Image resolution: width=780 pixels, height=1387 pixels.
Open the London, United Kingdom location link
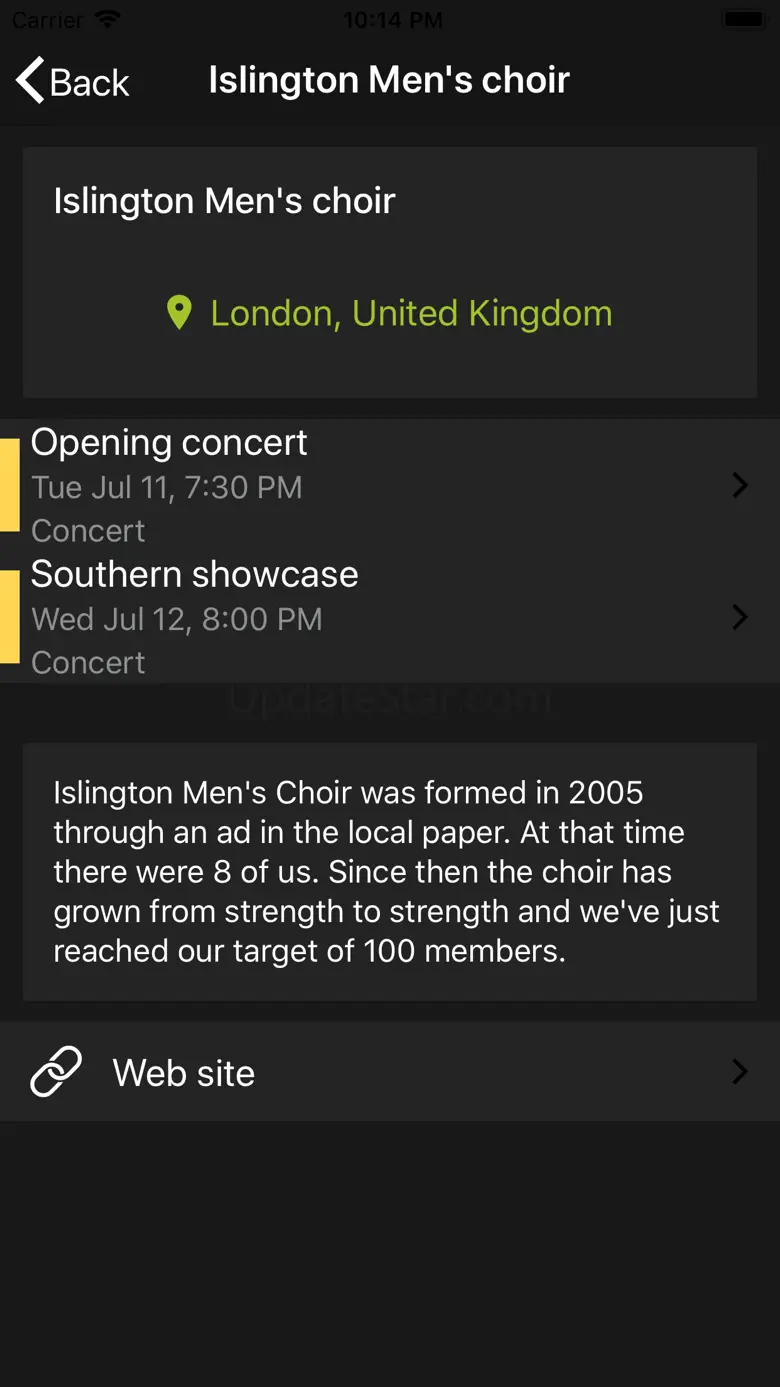pos(411,314)
